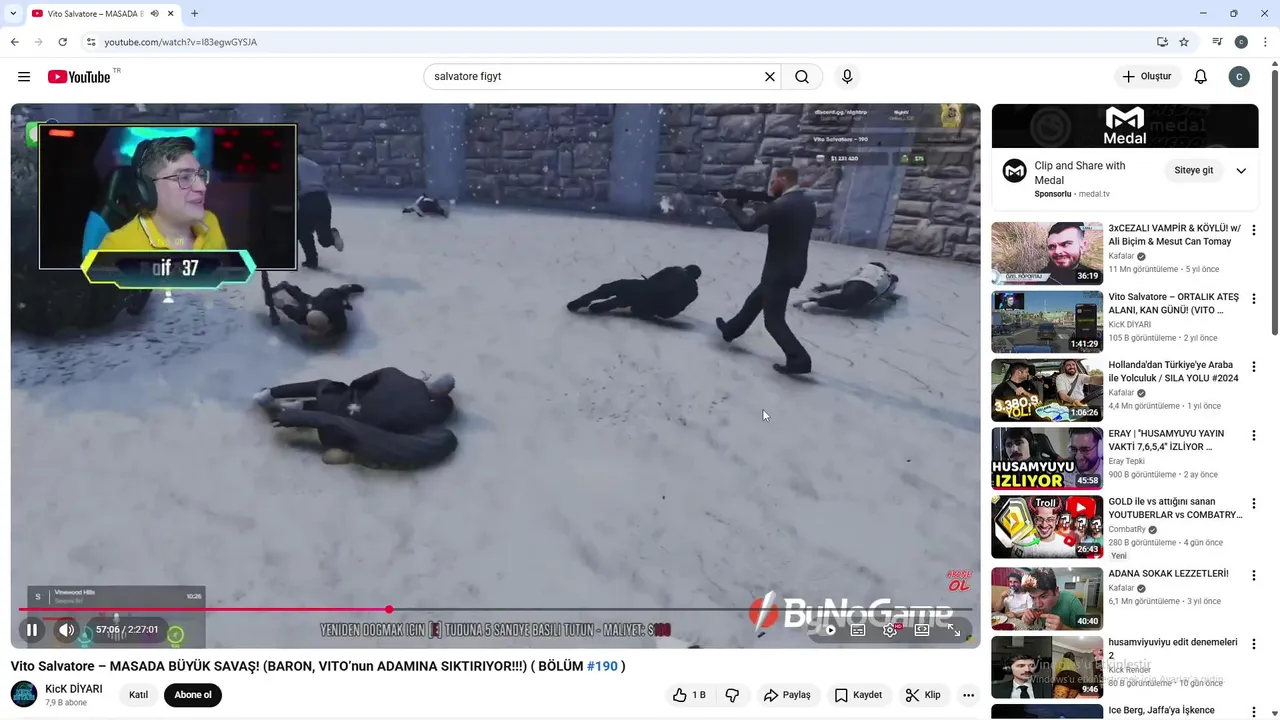Start voice search with microphone
The image size is (1280, 720).
coord(847,77)
